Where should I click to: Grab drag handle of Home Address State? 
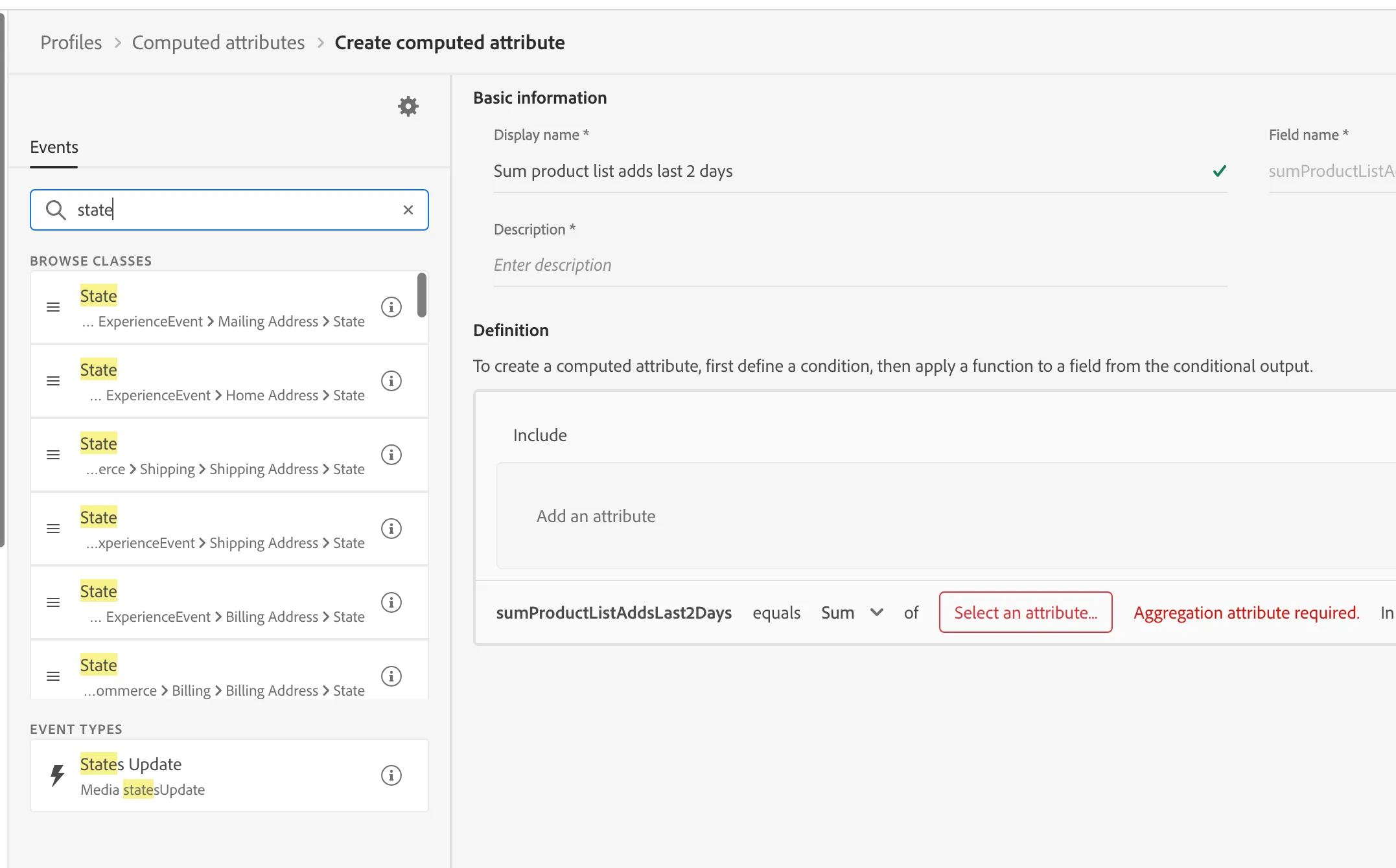click(x=53, y=381)
